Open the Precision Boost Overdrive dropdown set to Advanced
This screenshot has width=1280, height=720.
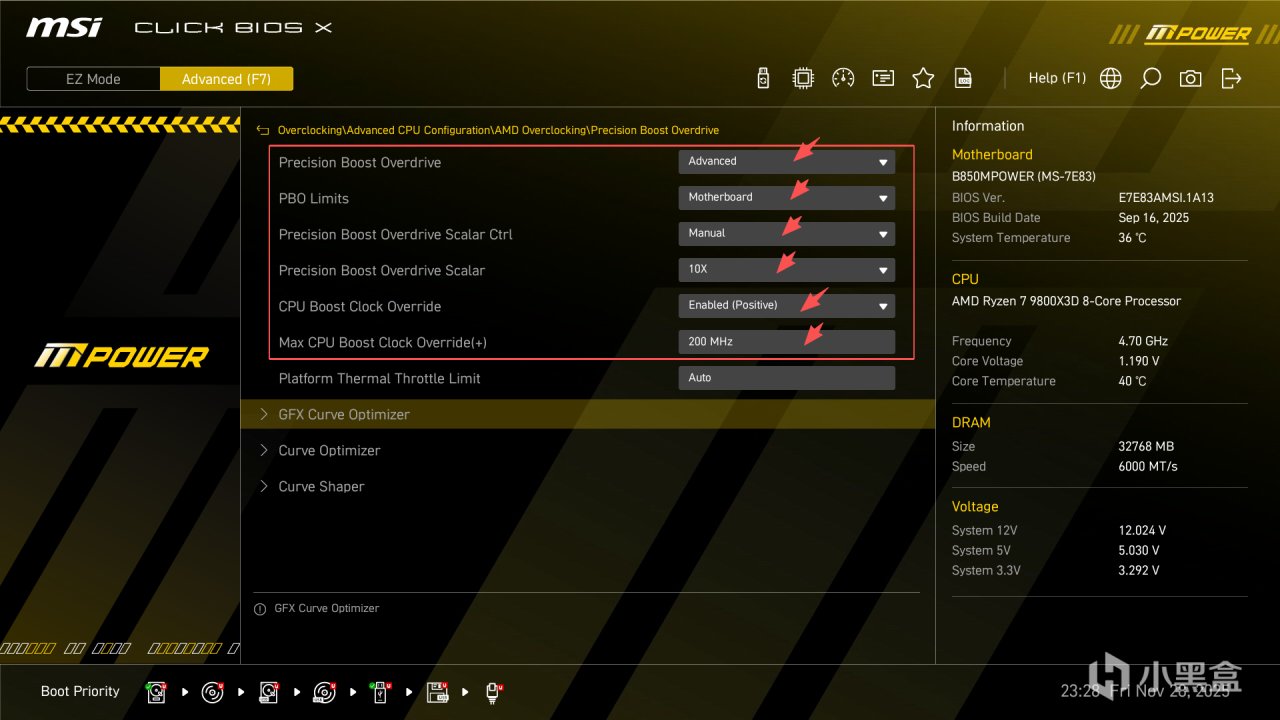click(x=786, y=161)
